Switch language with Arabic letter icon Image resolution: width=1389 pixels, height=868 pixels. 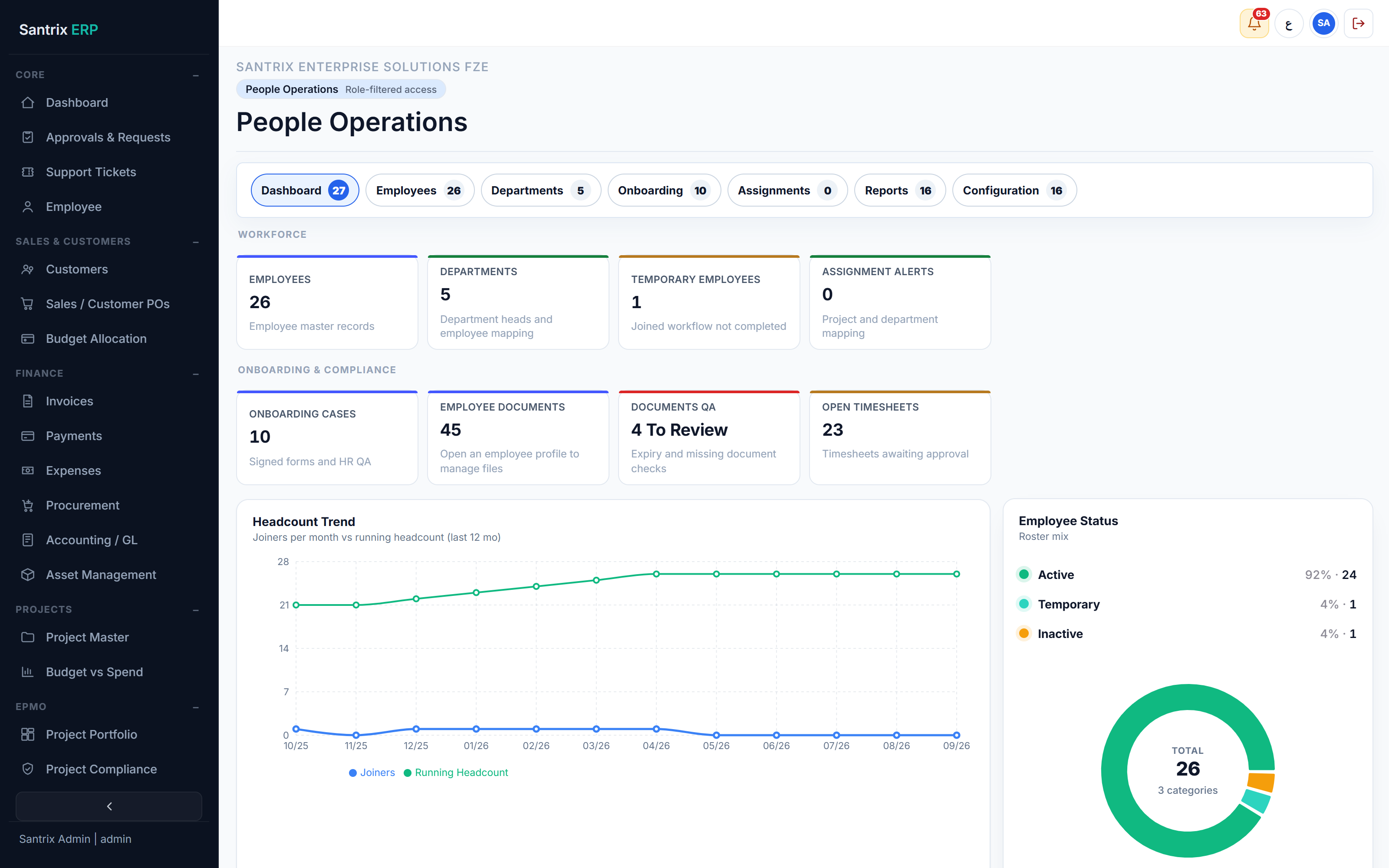click(1289, 23)
